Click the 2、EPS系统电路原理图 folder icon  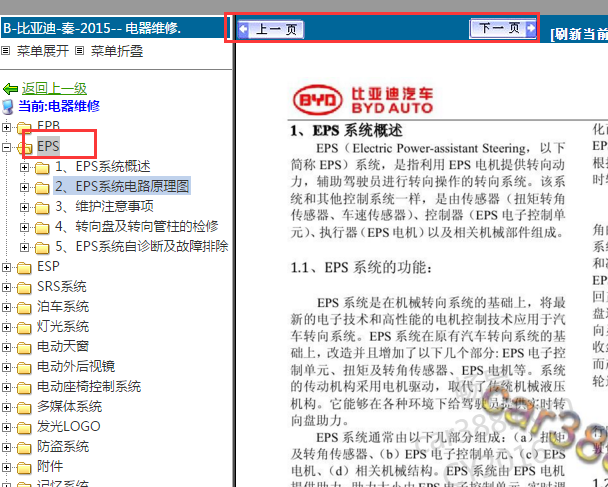42,188
